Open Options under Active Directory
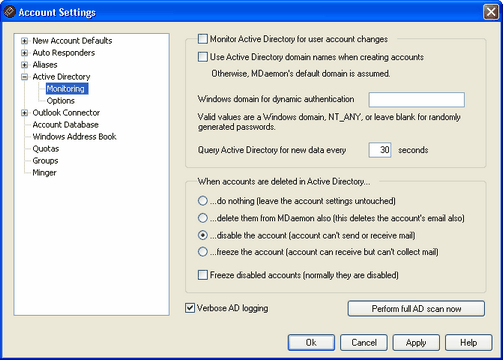Screen dimensions: 503x360 coord(60,101)
